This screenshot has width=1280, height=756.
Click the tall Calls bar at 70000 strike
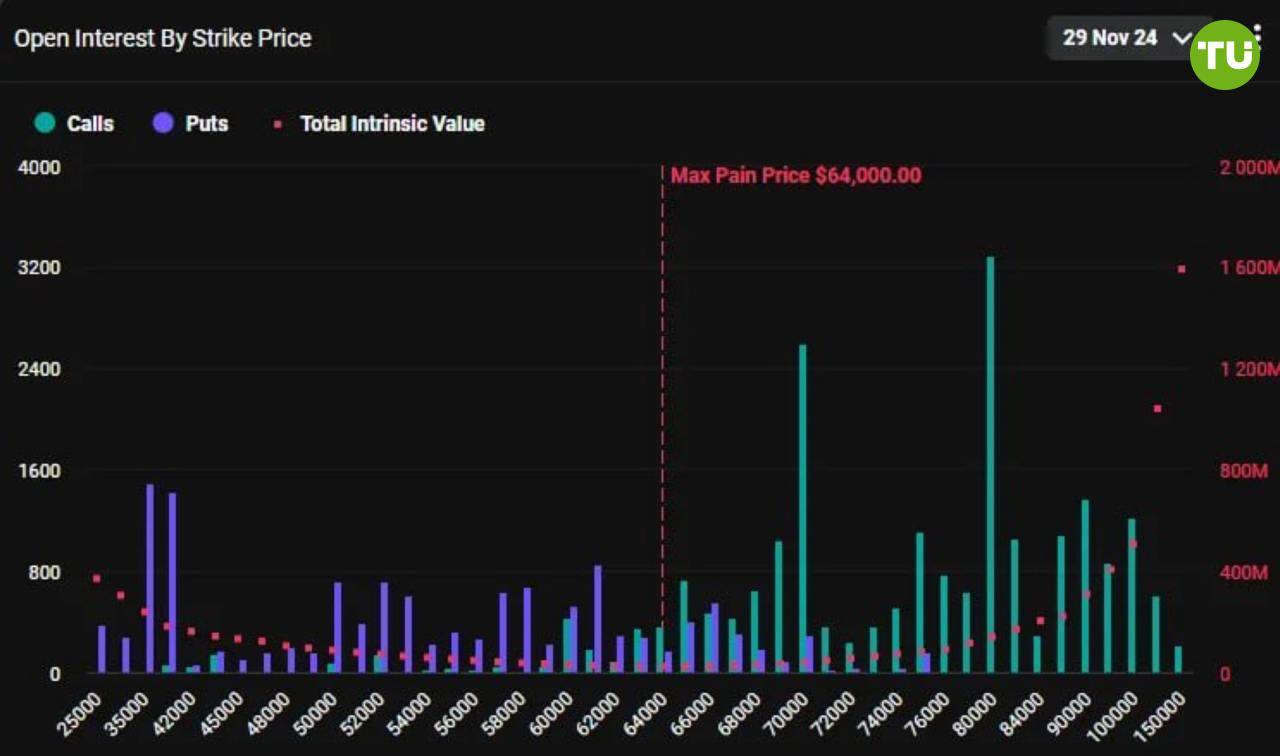pos(802,509)
